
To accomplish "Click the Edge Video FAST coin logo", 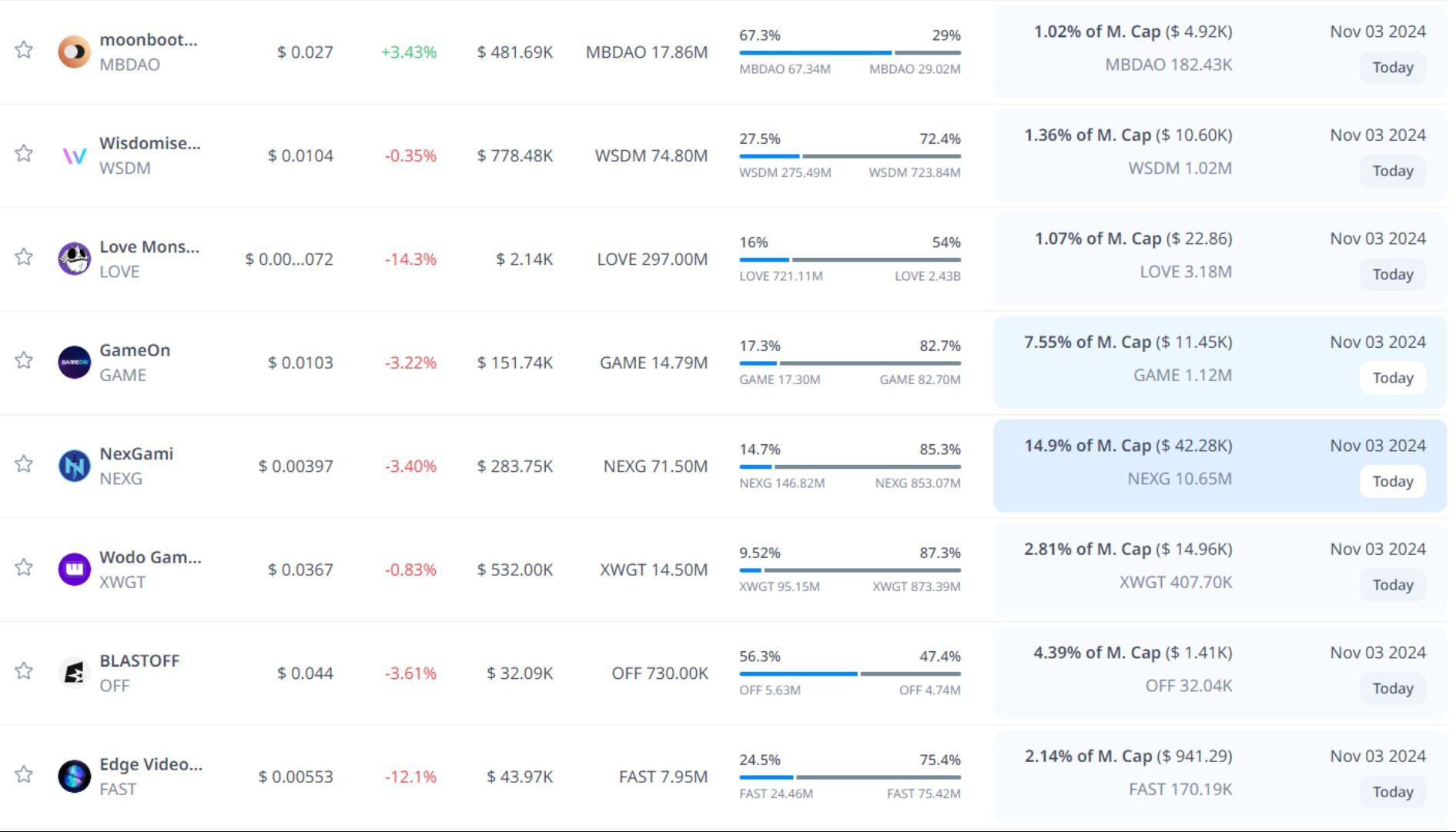I will coord(74,777).
